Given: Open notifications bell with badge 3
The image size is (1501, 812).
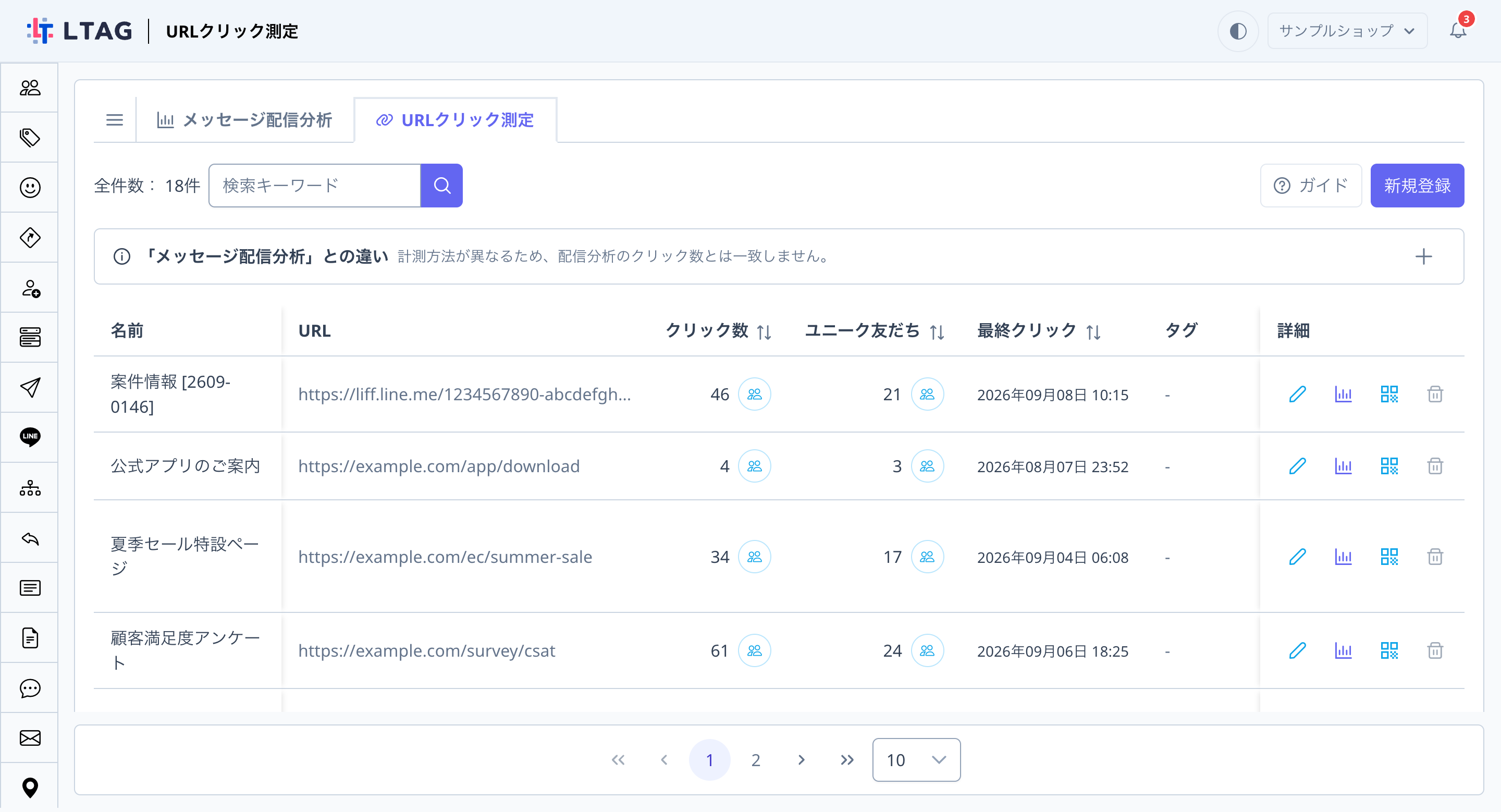Looking at the screenshot, I should [x=1458, y=30].
